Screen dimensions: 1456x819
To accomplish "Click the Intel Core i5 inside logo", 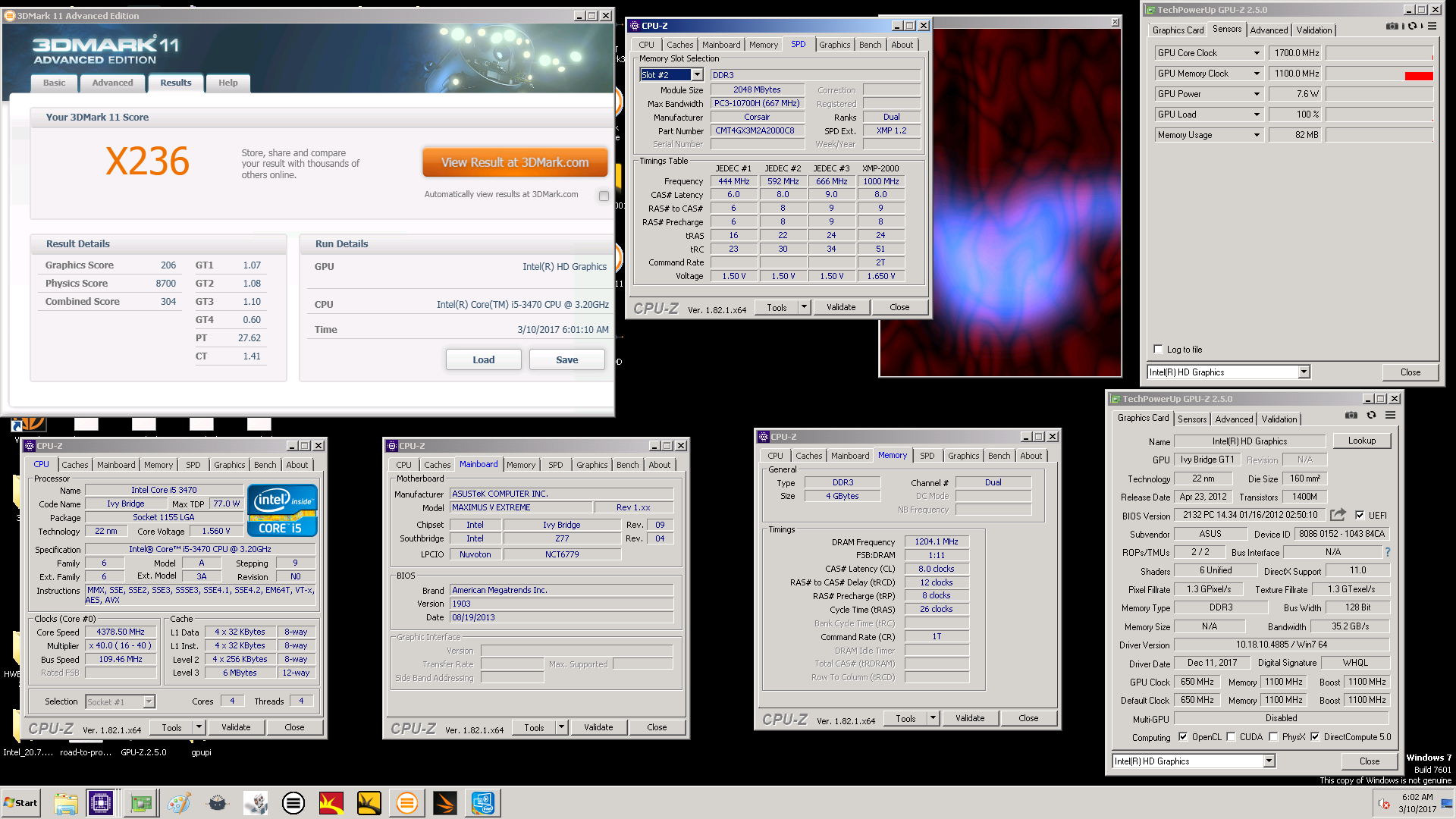I will (282, 510).
